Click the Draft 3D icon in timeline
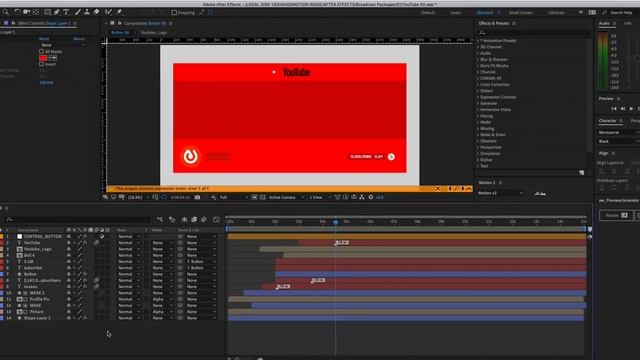This screenshot has width=640, height=360. 172,220
